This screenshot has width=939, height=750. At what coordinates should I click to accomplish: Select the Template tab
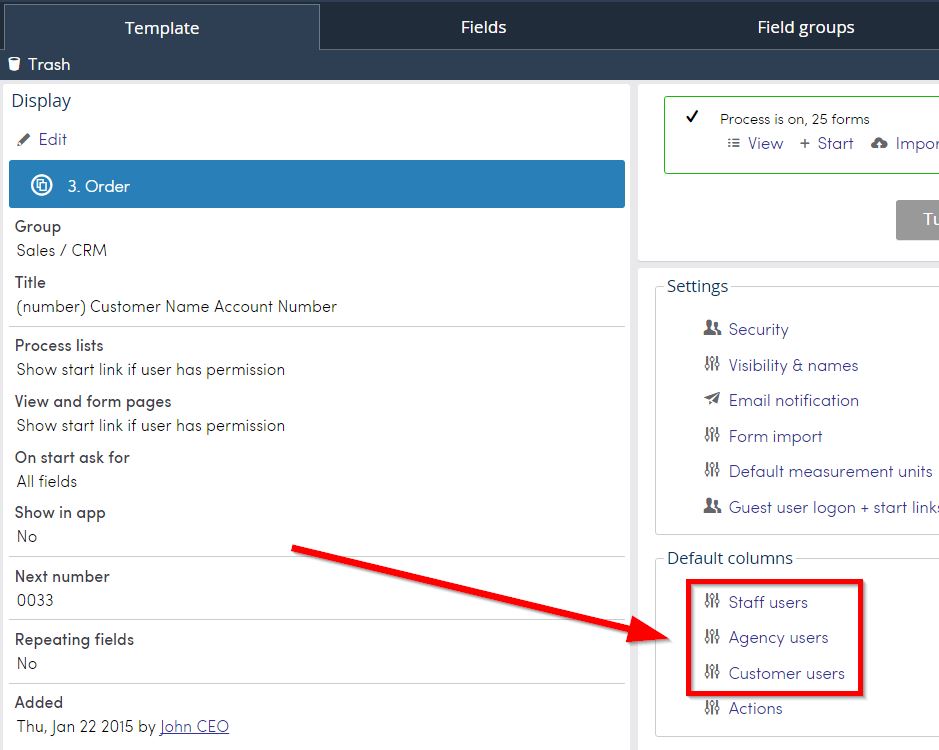pos(161,27)
